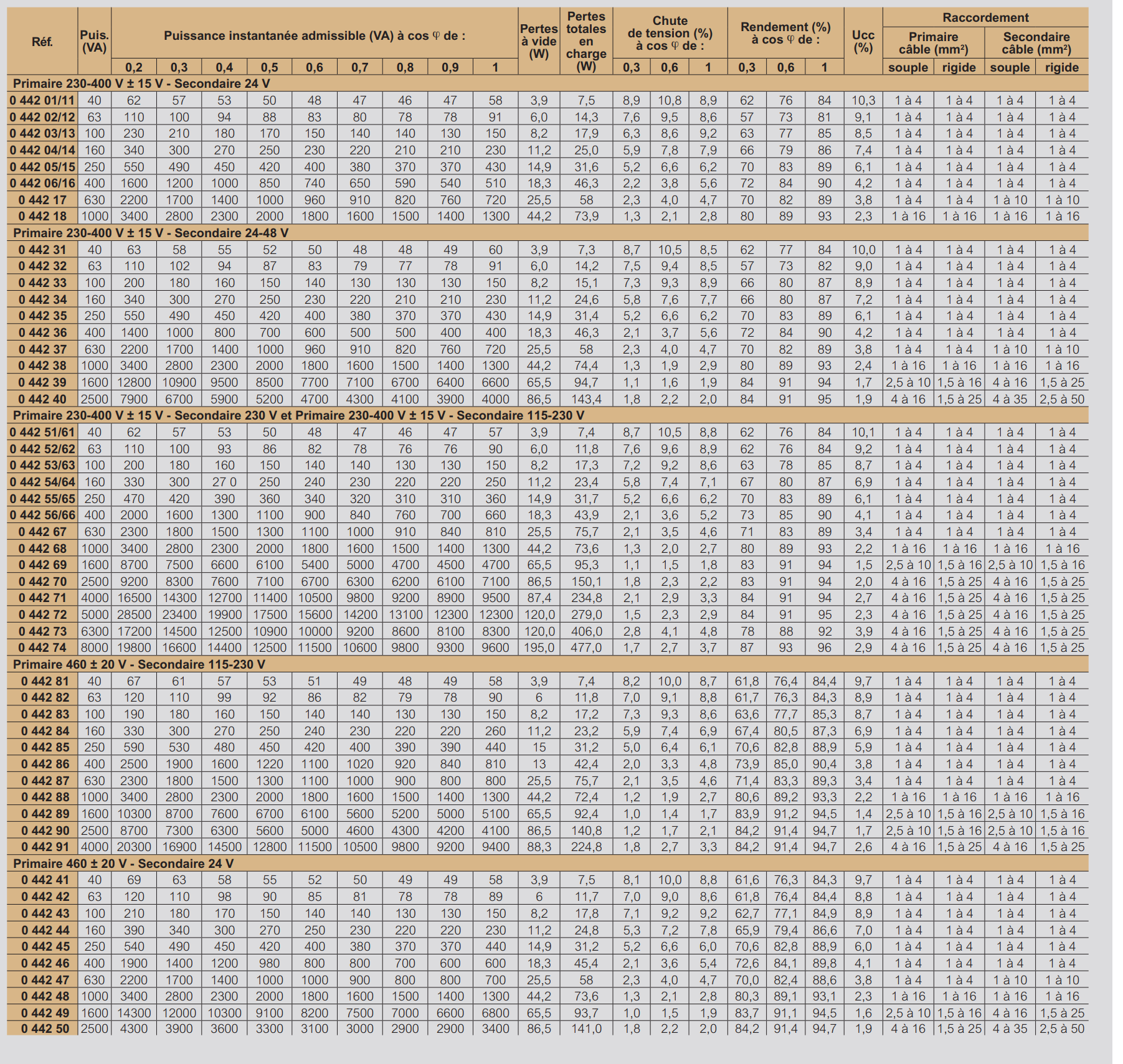Select reference '0 442 51/61'

pos(42,432)
